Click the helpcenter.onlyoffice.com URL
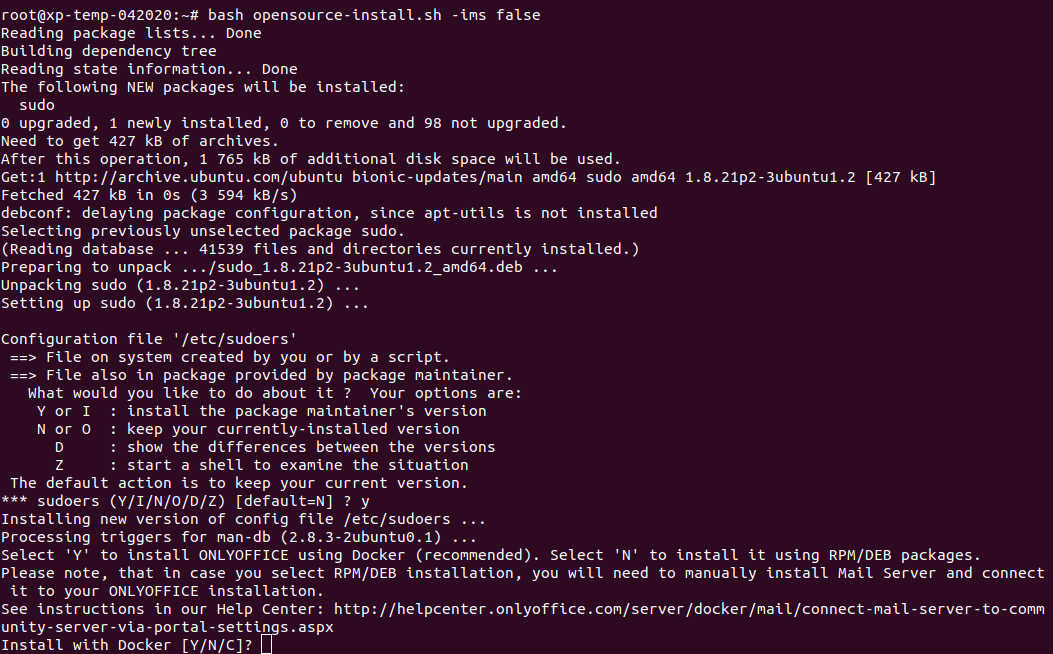The height and width of the screenshot is (654, 1053). pos(689,609)
